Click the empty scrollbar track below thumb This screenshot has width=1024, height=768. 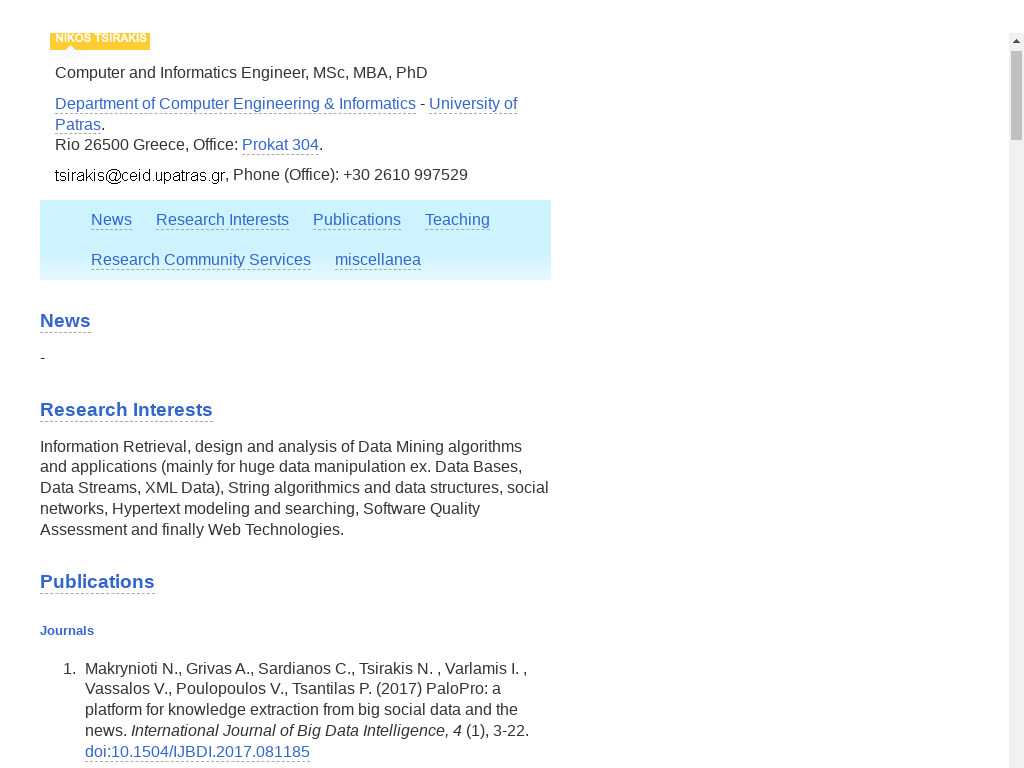coord(1016,450)
